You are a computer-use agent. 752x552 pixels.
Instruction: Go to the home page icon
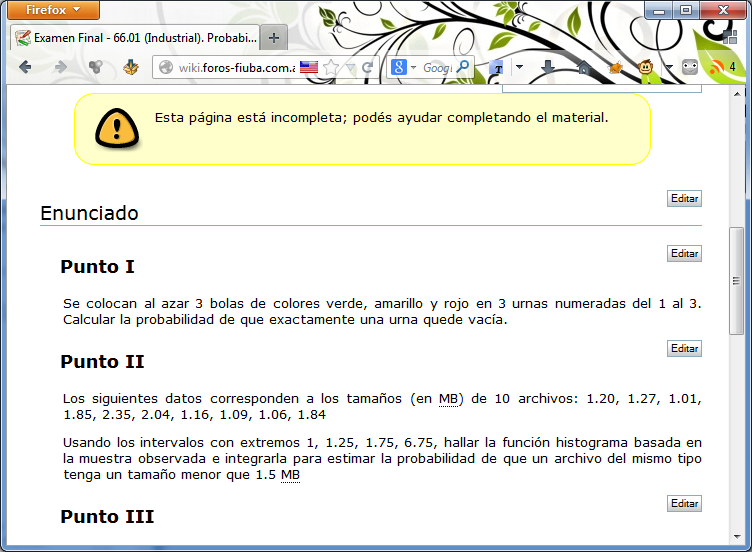tap(583, 68)
